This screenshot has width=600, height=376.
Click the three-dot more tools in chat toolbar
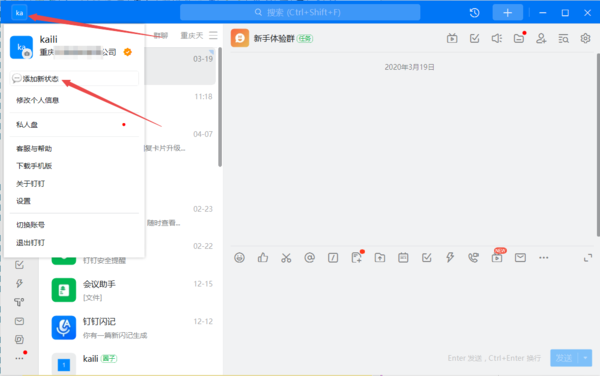pos(544,258)
